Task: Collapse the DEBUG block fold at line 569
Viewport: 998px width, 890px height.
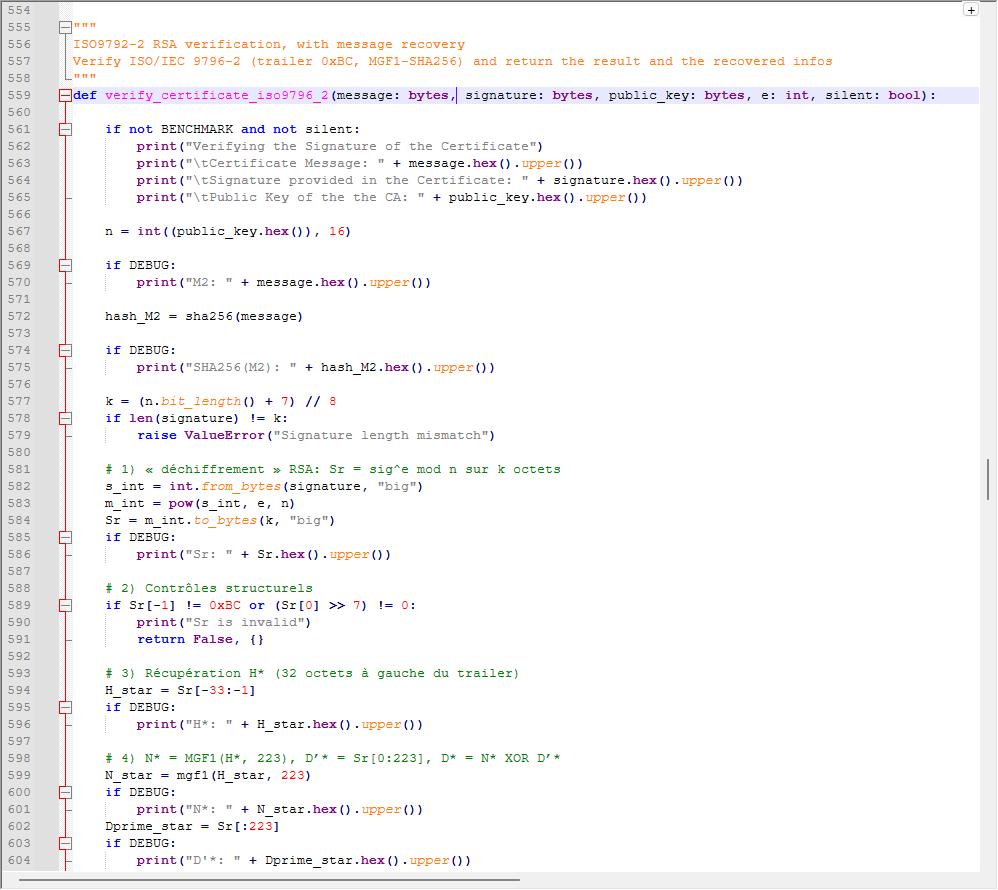Action: 65,265
